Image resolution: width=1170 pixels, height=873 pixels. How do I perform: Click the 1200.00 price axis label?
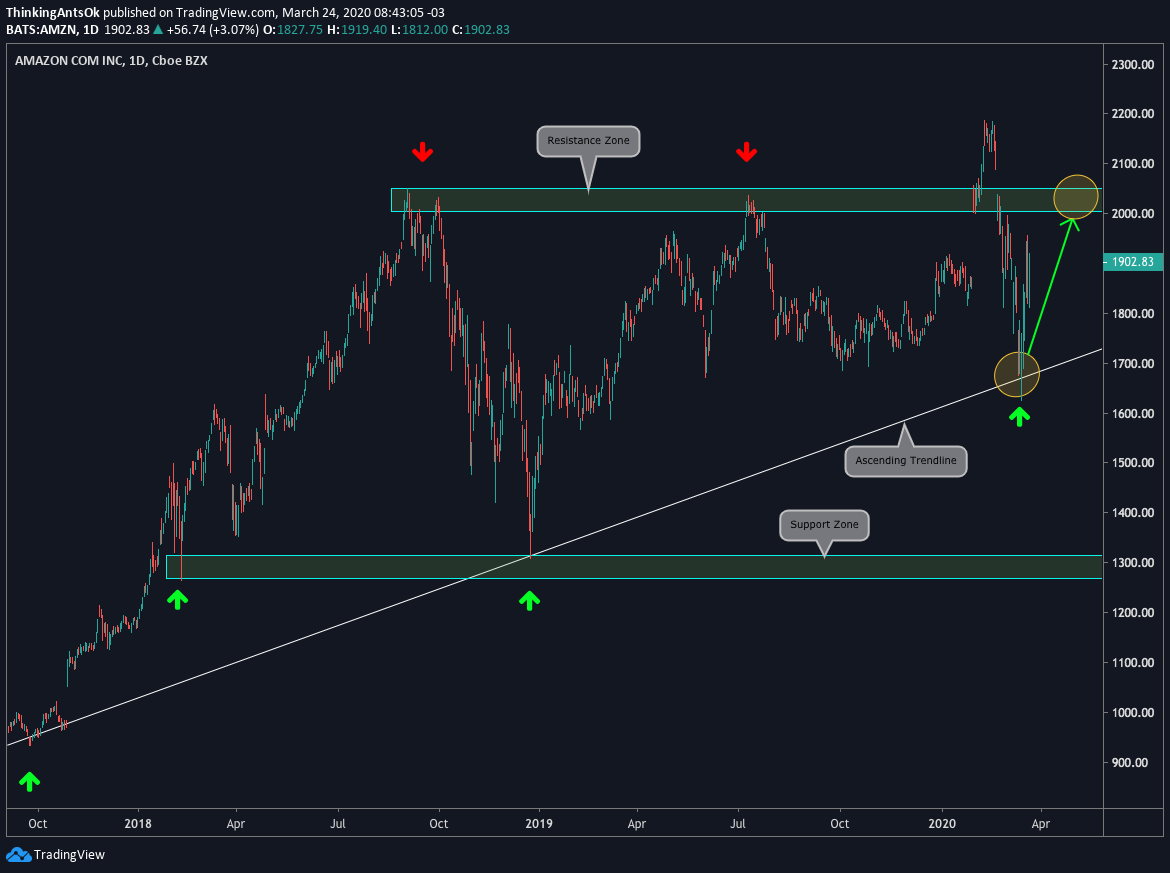(x=1133, y=613)
